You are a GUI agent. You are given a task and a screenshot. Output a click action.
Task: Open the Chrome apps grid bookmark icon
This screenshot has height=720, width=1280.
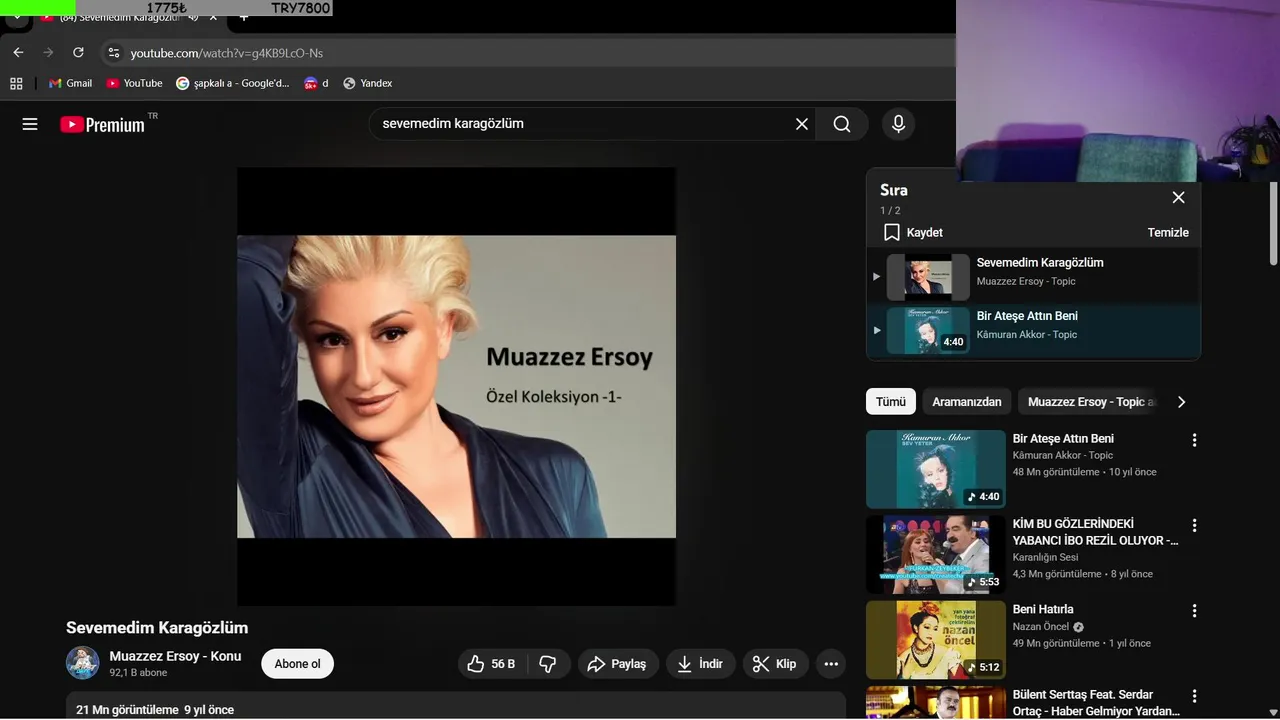coord(16,83)
